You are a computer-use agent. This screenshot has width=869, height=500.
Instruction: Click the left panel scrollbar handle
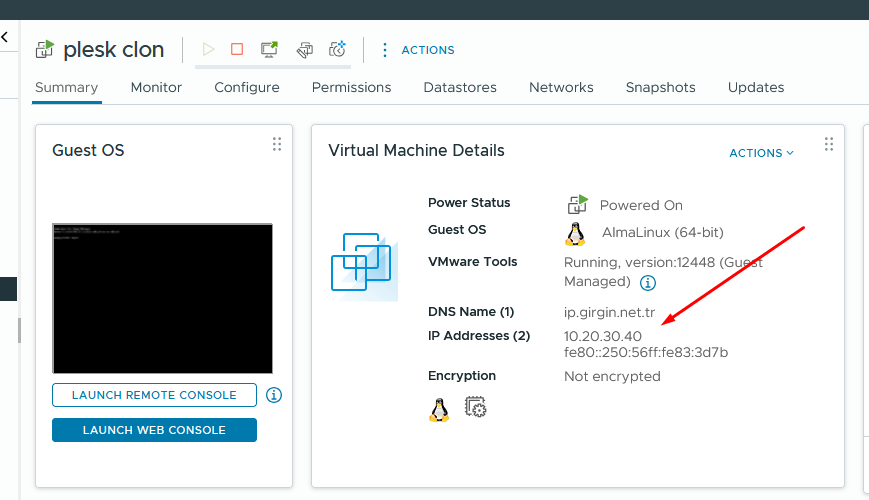pos(19,330)
